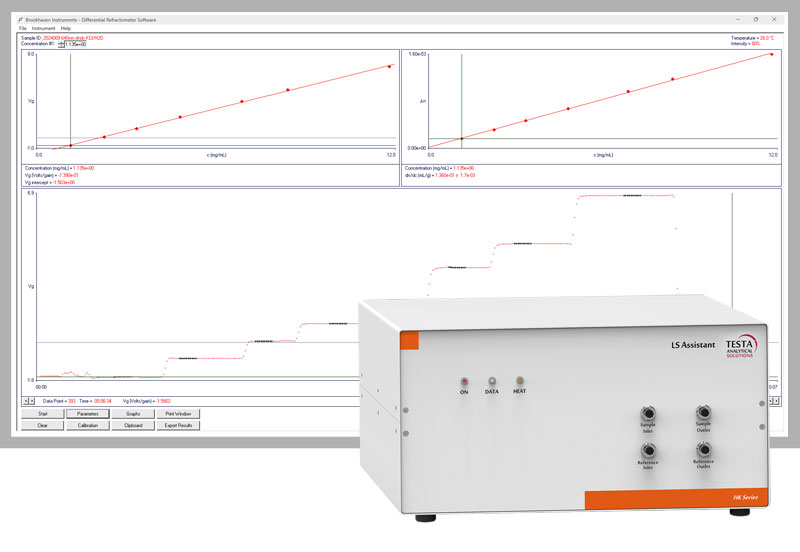This screenshot has width=800, height=552.
Task: Step data cursor right with bottom-left arrow
Action: pos(32,401)
